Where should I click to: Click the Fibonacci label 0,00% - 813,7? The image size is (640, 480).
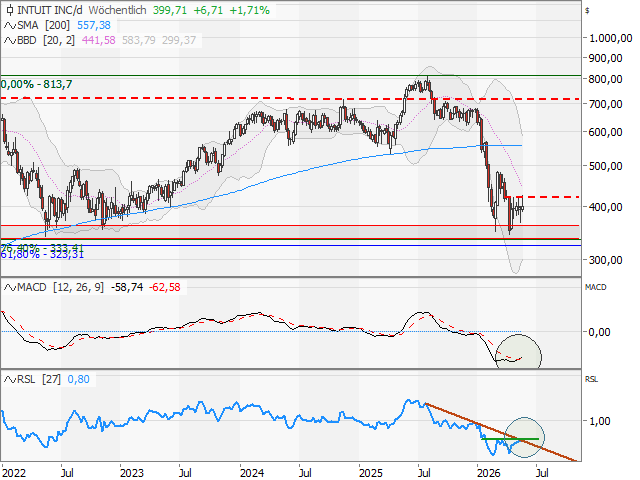pos(36,84)
